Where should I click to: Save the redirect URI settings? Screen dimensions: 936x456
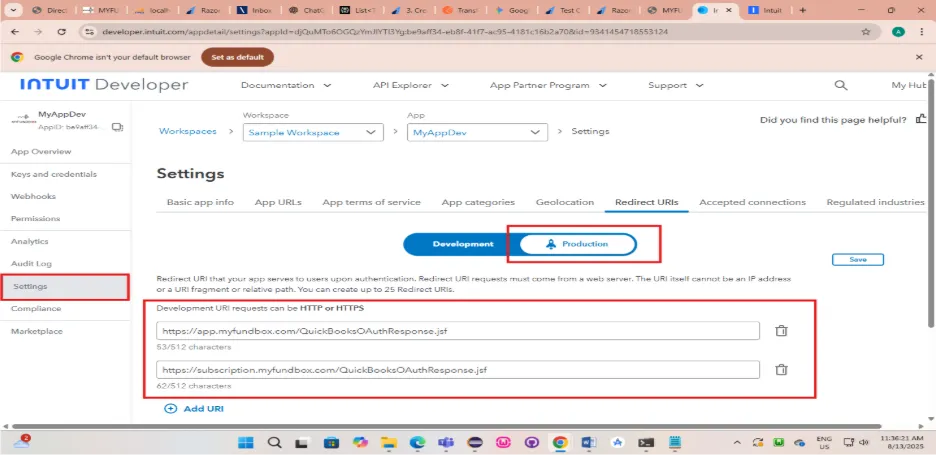(858, 260)
